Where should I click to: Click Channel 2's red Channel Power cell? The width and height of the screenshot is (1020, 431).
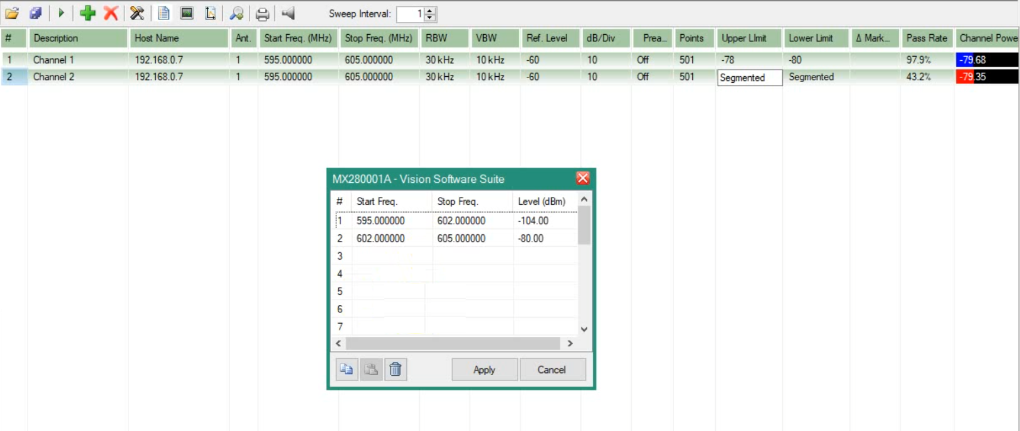coord(966,77)
